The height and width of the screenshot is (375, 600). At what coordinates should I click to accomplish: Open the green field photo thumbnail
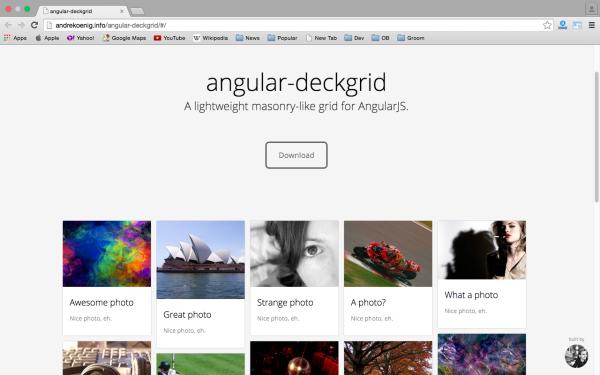pyautogui.click(x=201, y=364)
